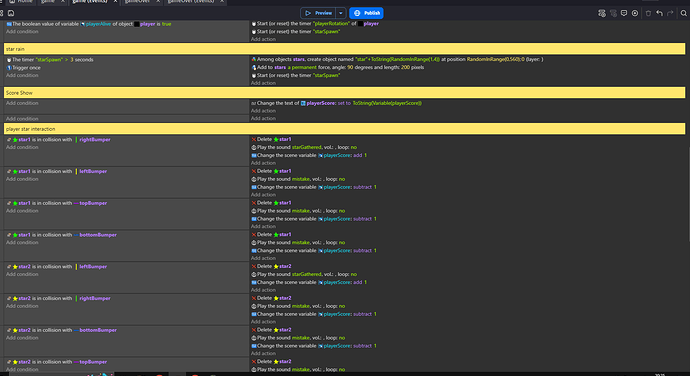Open the search in events magnifier
The image size is (690, 376).
pyautogui.click(x=683, y=13)
